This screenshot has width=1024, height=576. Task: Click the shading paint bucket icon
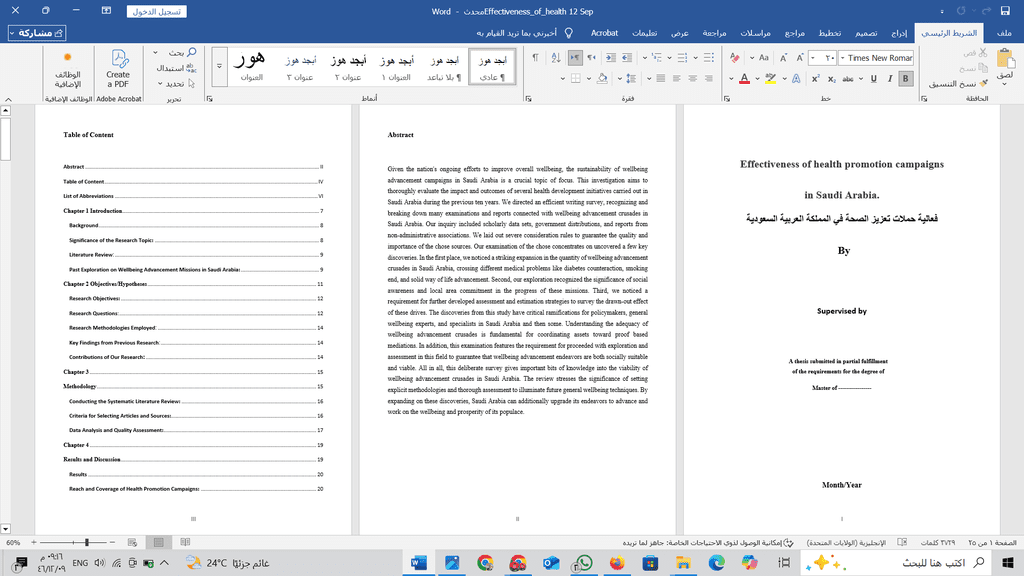(602, 78)
